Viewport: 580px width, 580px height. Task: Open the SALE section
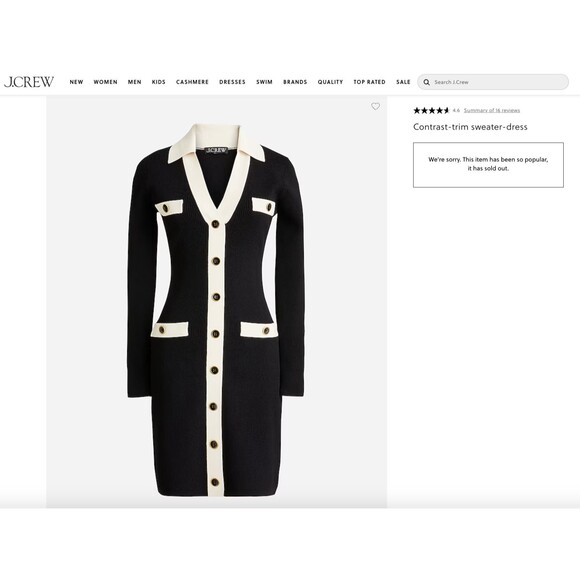[x=403, y=82]
